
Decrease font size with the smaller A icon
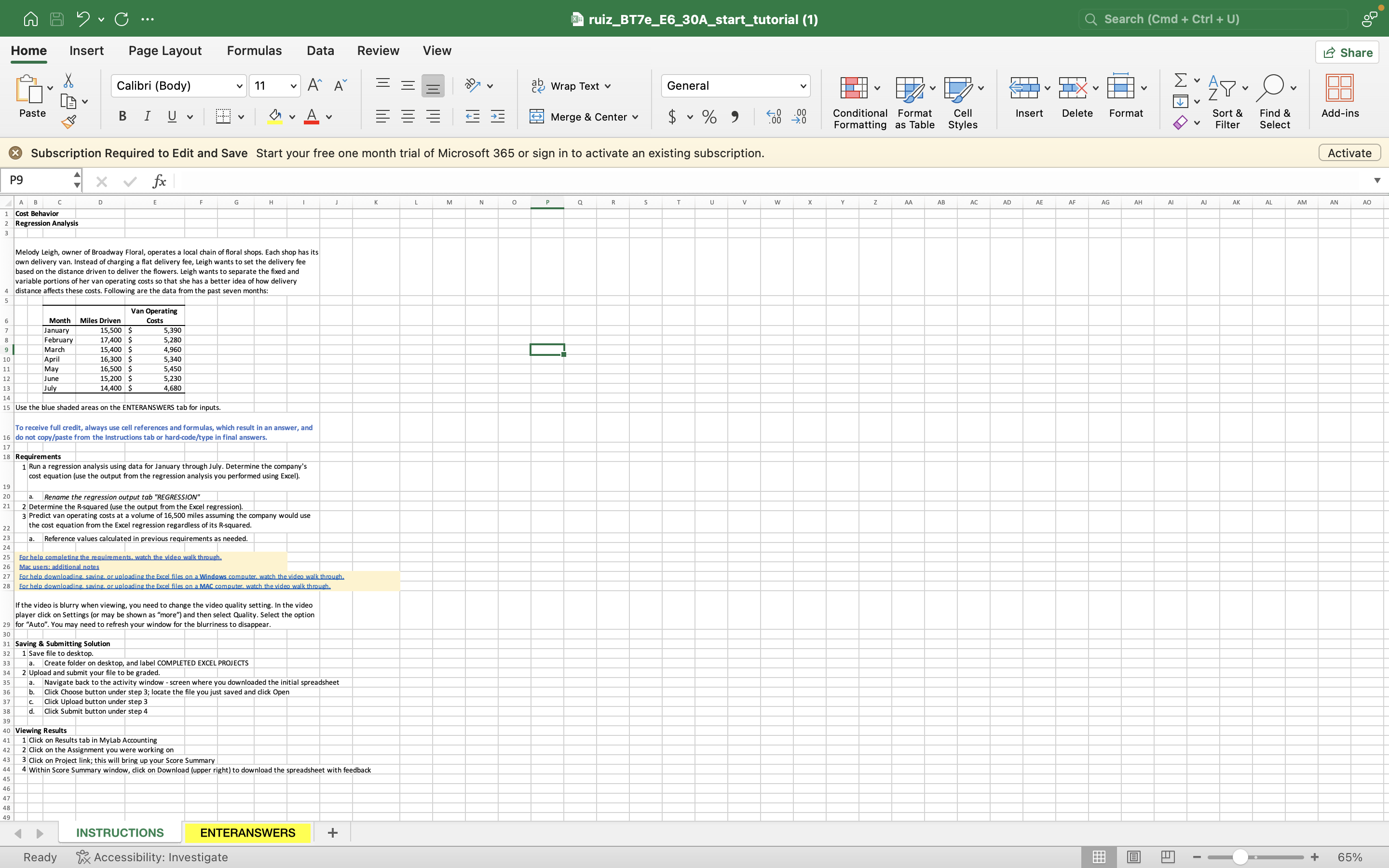click(x=340, y=85)
